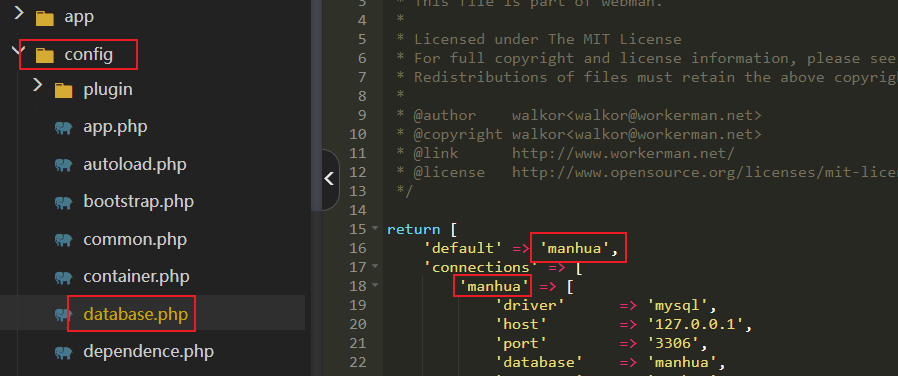
Task: Click the return keyword on line 15
Action: coord(413,229)
